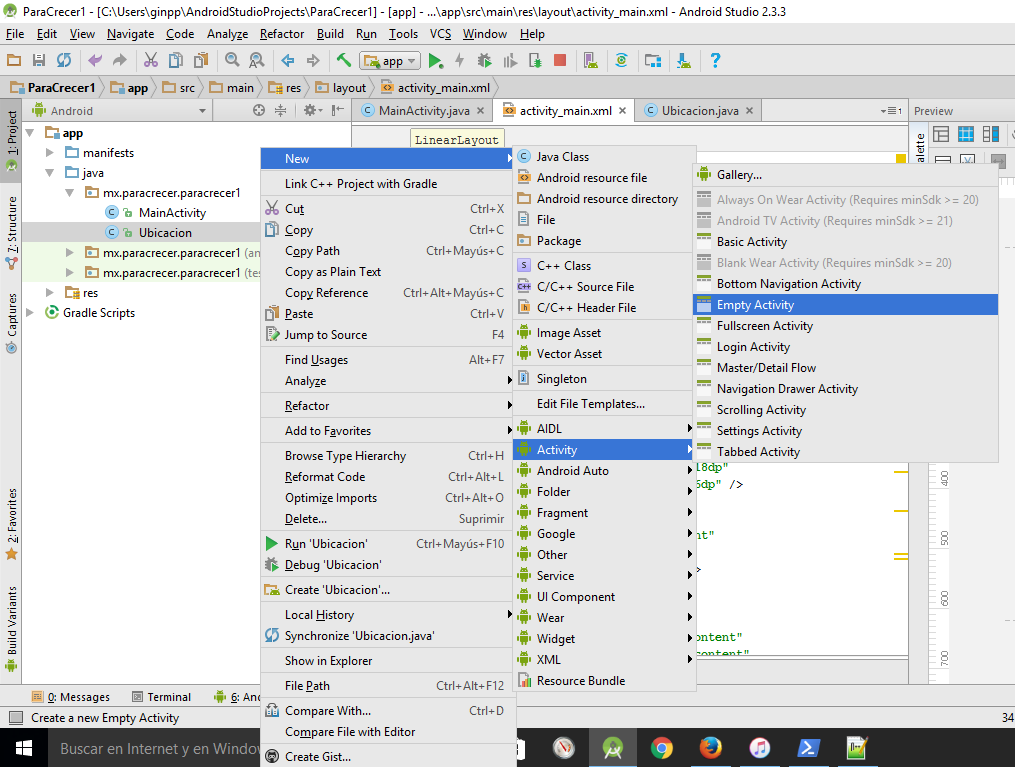Click the Captures side panel button
The image size is (1015, 767).
pyautogui.click(x=11, y=322)
